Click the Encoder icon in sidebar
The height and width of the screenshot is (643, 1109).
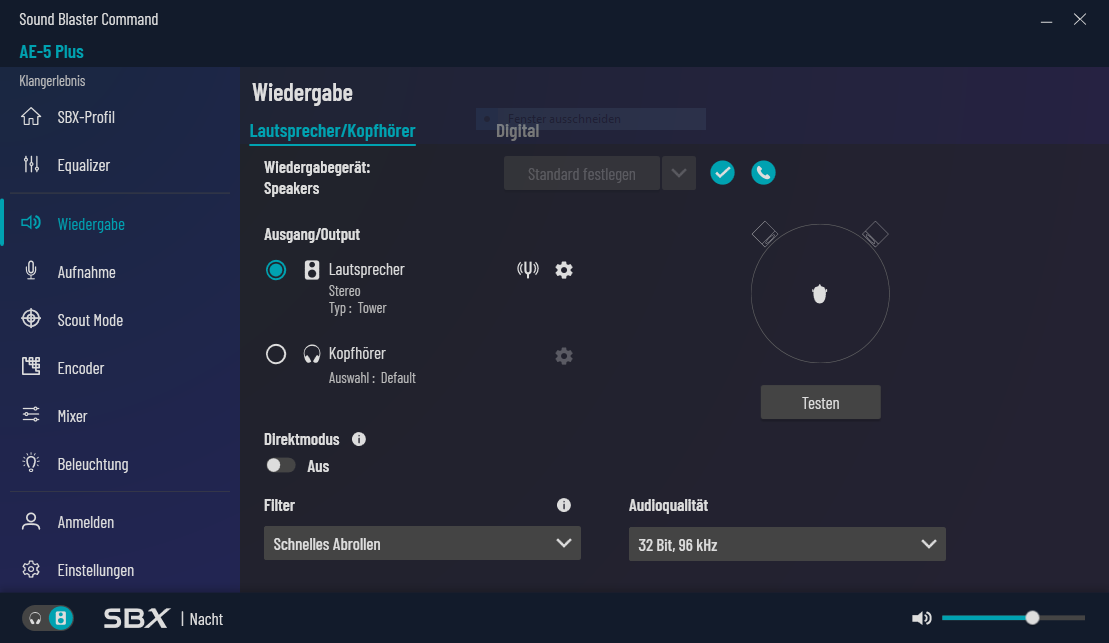pos(31,366)
